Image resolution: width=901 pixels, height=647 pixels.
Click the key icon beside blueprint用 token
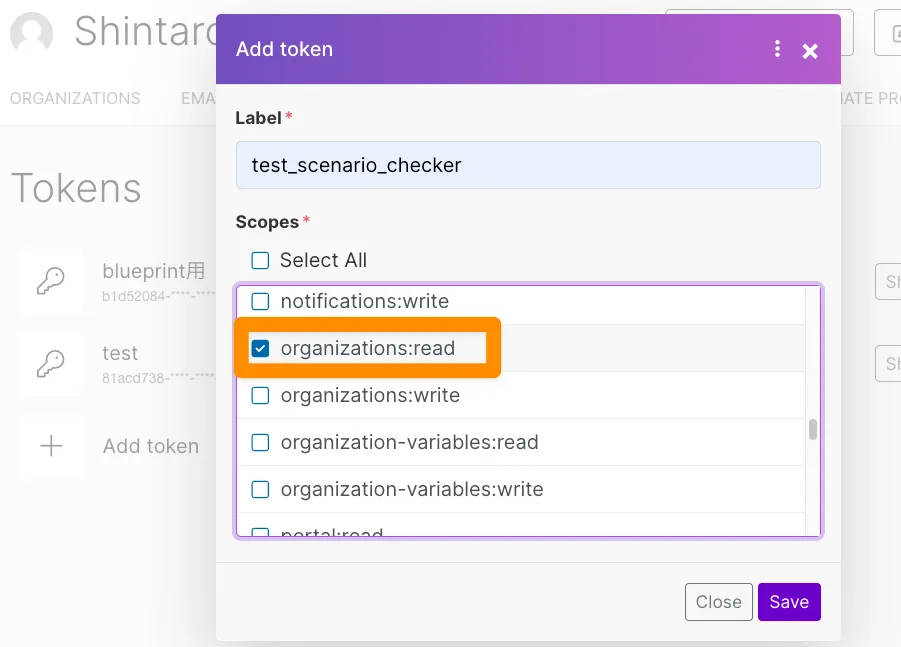point(51,282)
